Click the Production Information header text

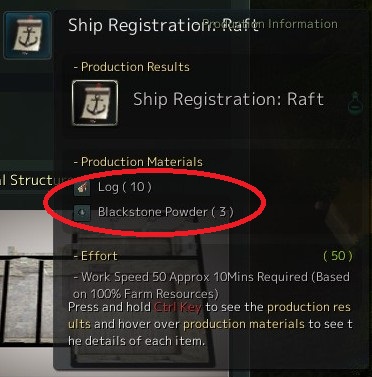click(x=270, y=24)
